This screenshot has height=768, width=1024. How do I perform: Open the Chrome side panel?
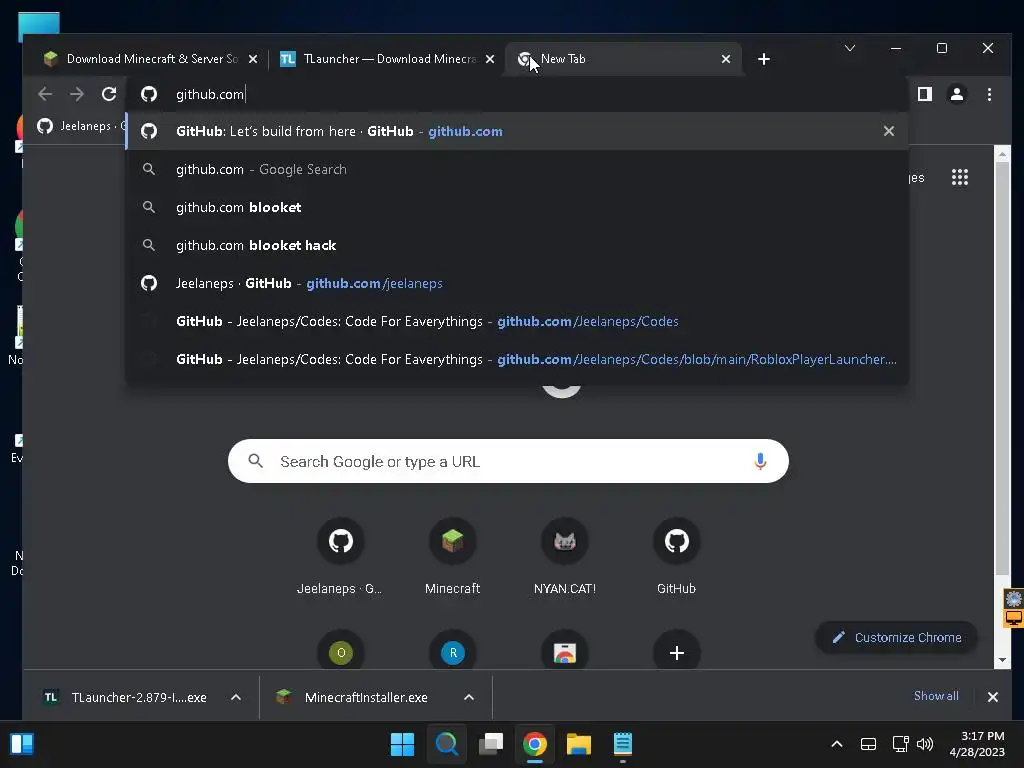(925, 94)
